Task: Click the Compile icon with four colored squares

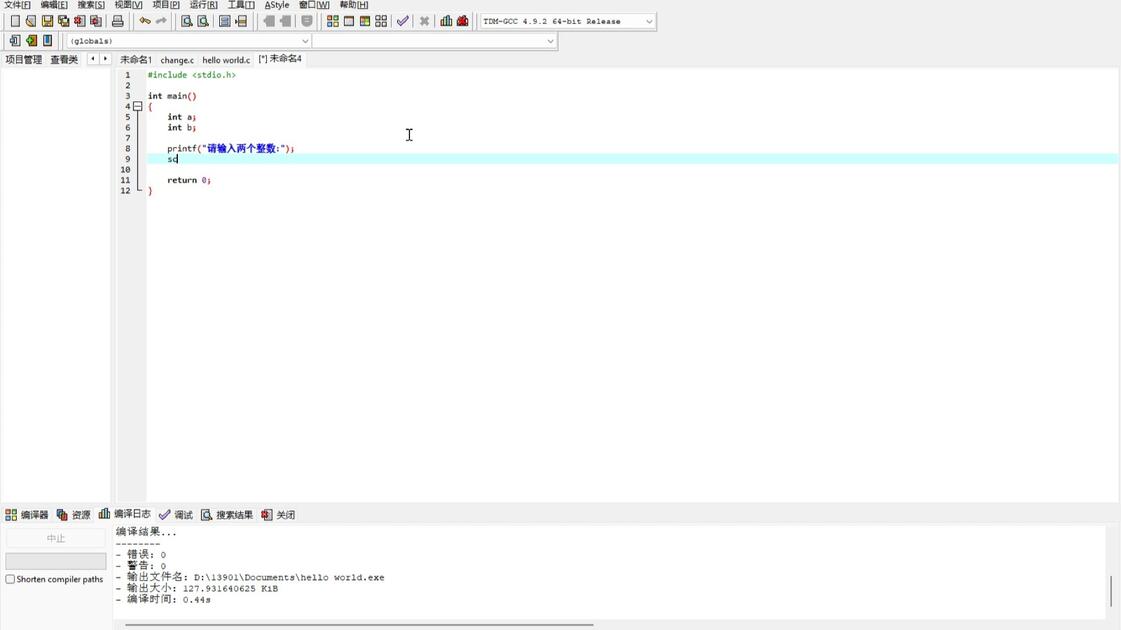Action: click(333, 21)
